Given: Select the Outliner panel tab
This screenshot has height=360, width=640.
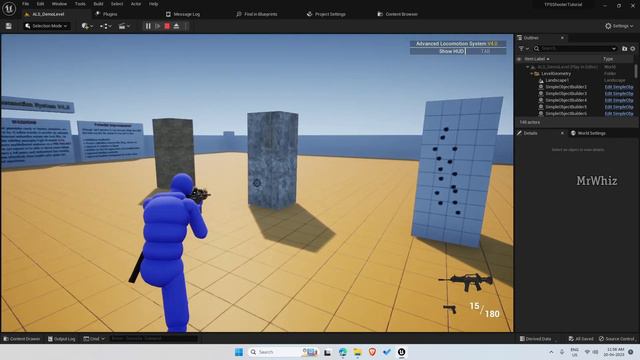Looking at the screenshot, I should [x=531, y=38].
